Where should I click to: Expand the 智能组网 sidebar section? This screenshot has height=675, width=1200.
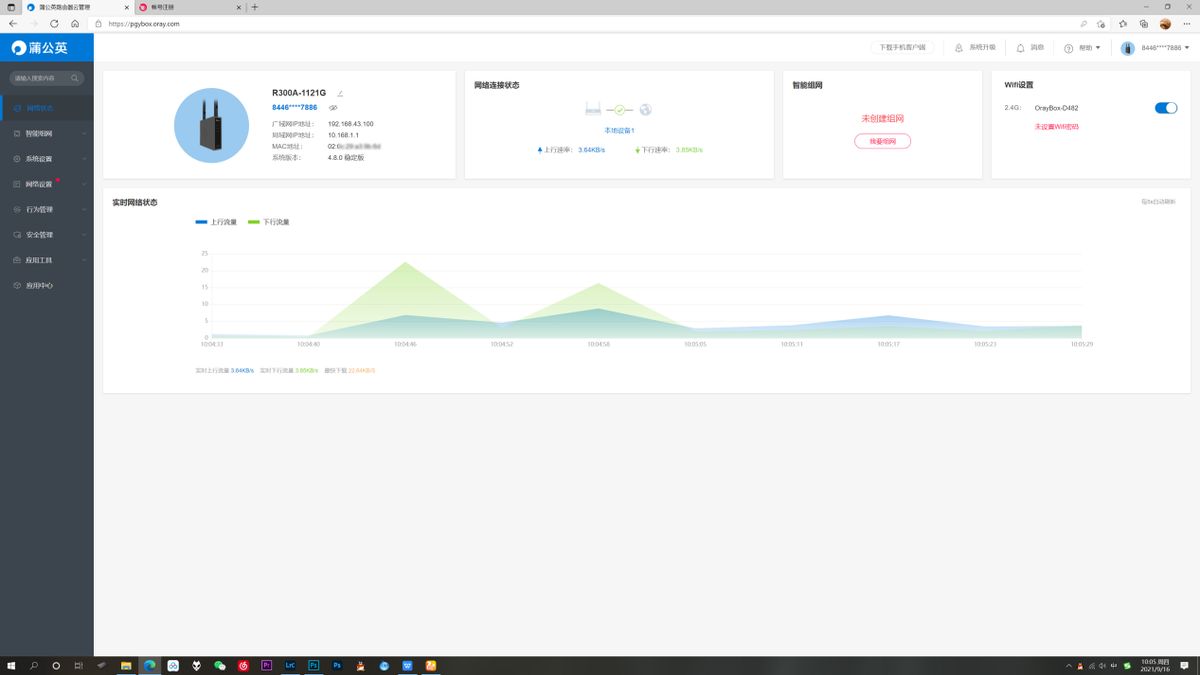click(46, 133)
